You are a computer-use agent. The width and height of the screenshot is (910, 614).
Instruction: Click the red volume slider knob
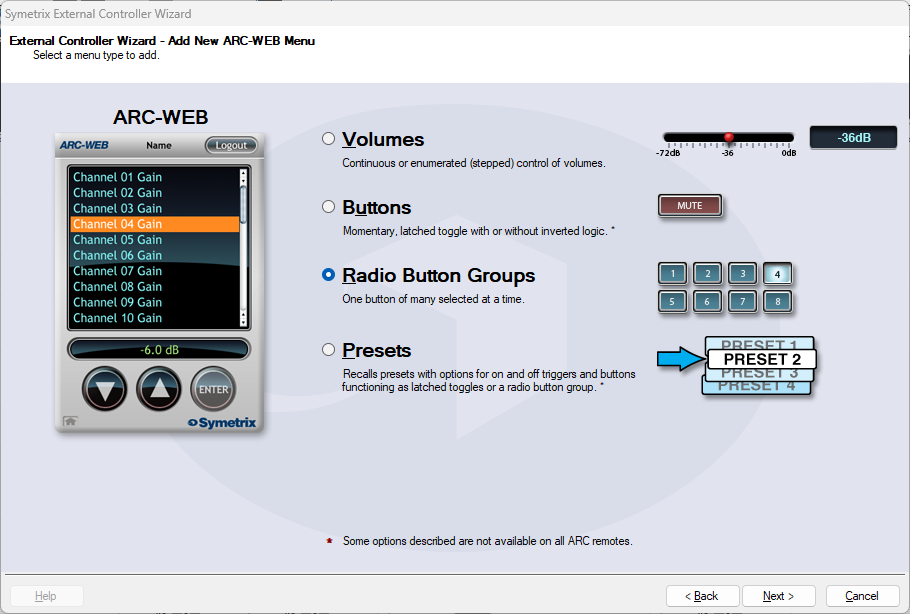729,137
